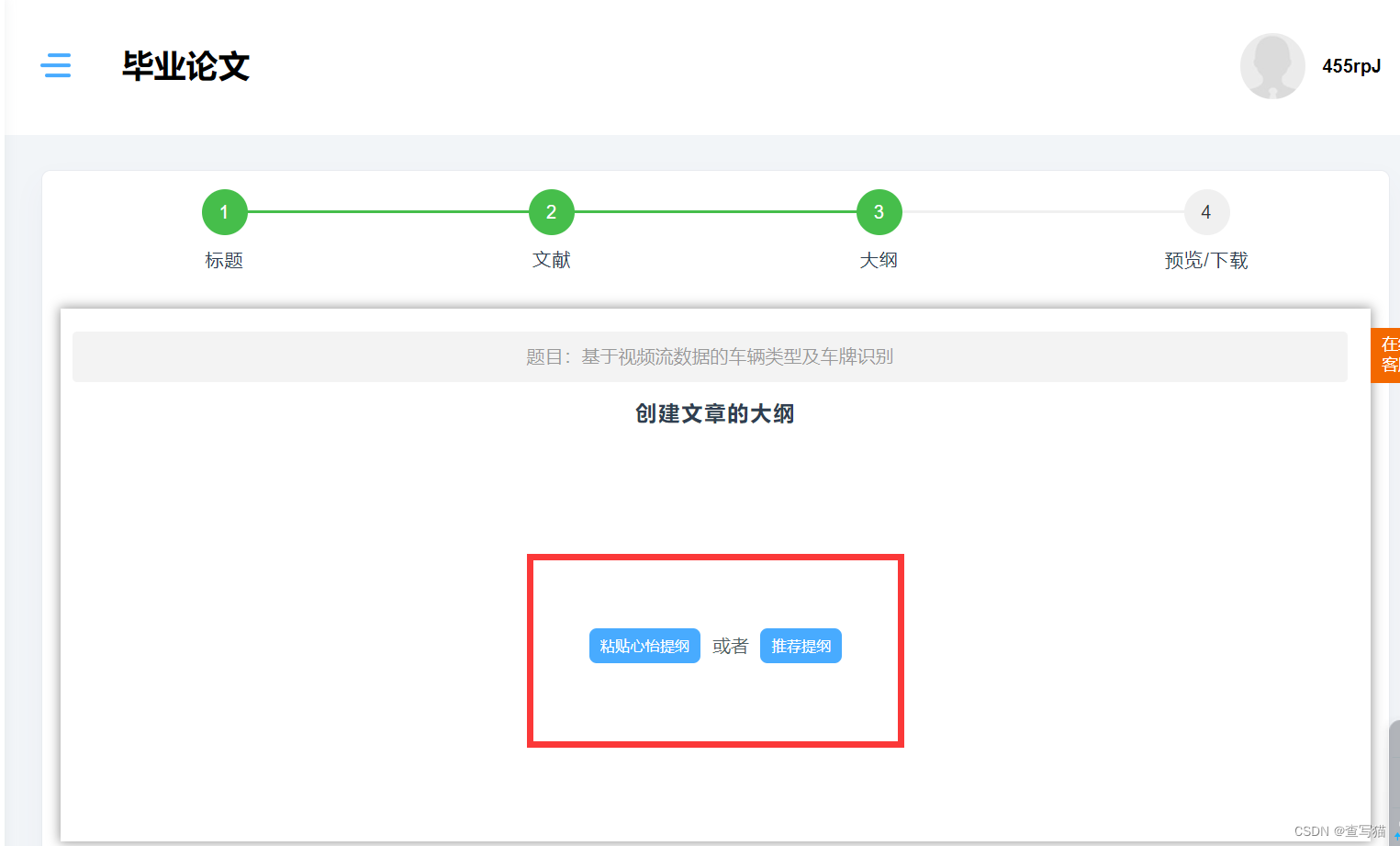Image resolution: width=1400 pixels, height=846 pixels.
Task: Select step 3 circle 大纲
Action: pos(879,212)
